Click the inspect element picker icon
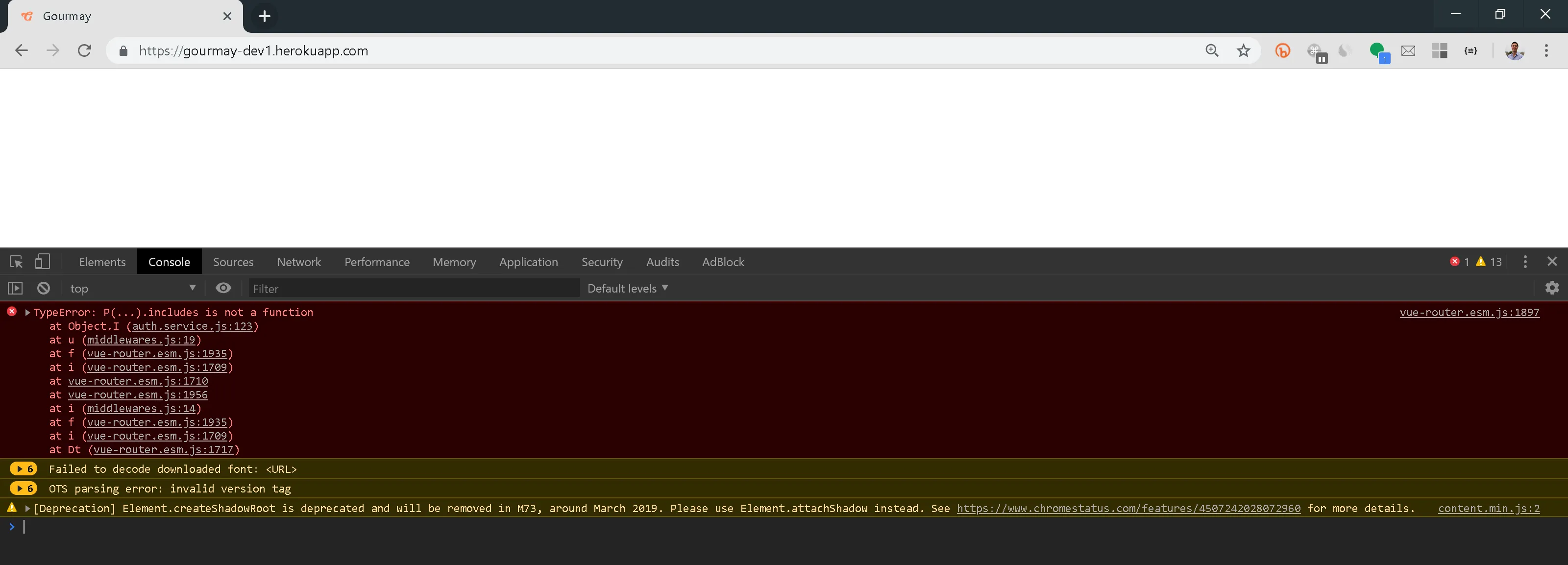This screenshot has width=1568, height=565. 17,262
